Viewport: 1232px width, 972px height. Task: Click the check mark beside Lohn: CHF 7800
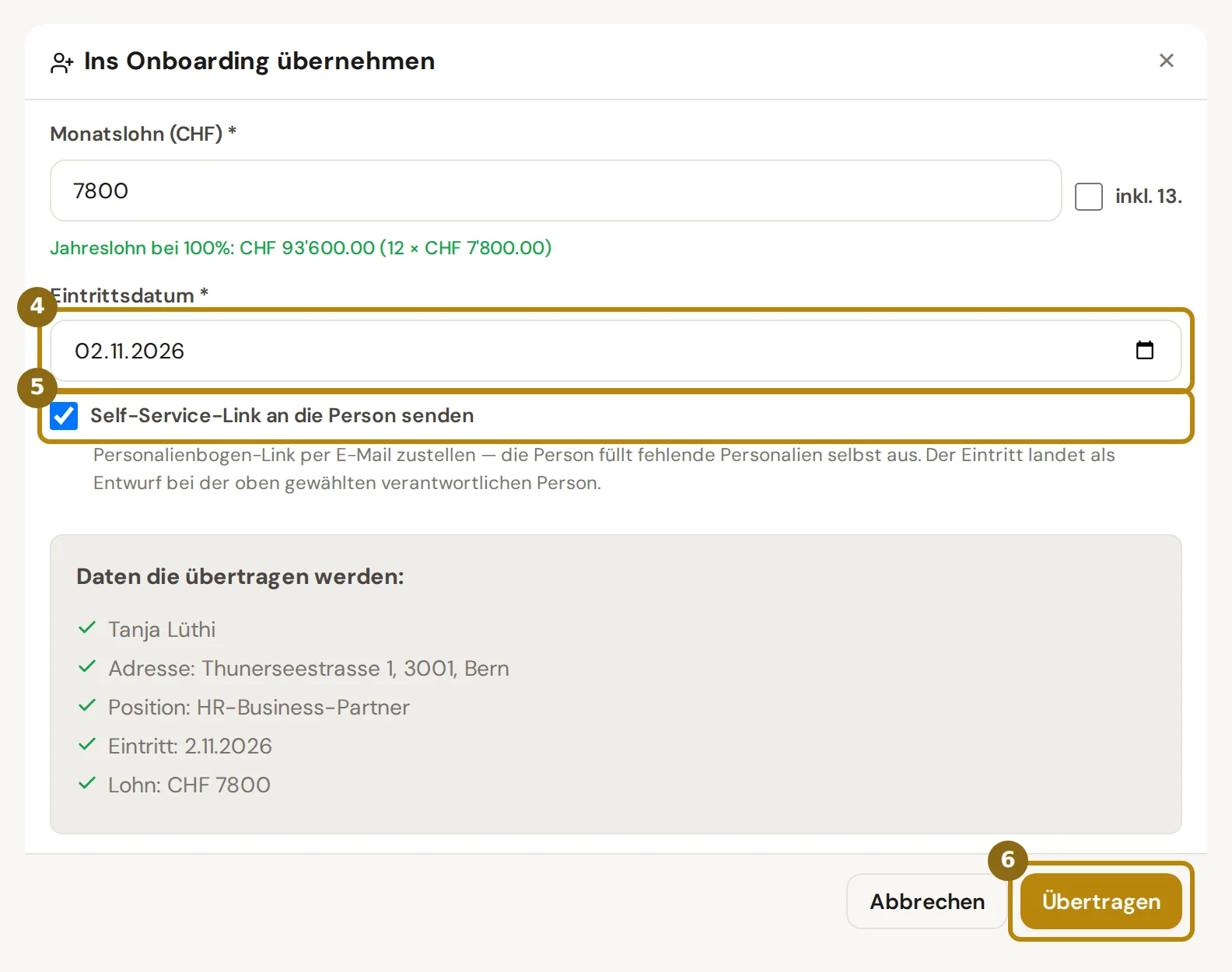[87, 783]
